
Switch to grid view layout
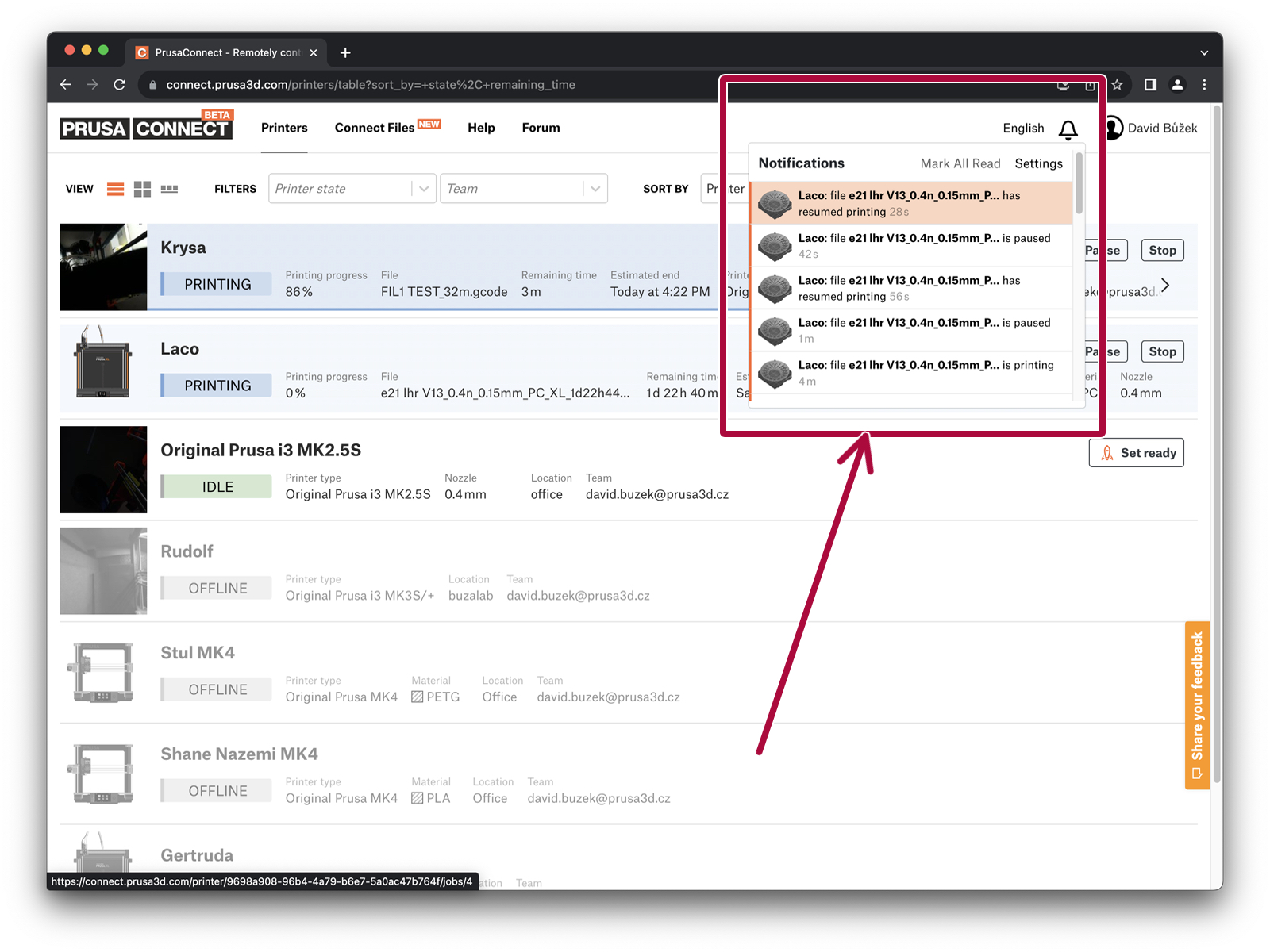coord(142,189)
